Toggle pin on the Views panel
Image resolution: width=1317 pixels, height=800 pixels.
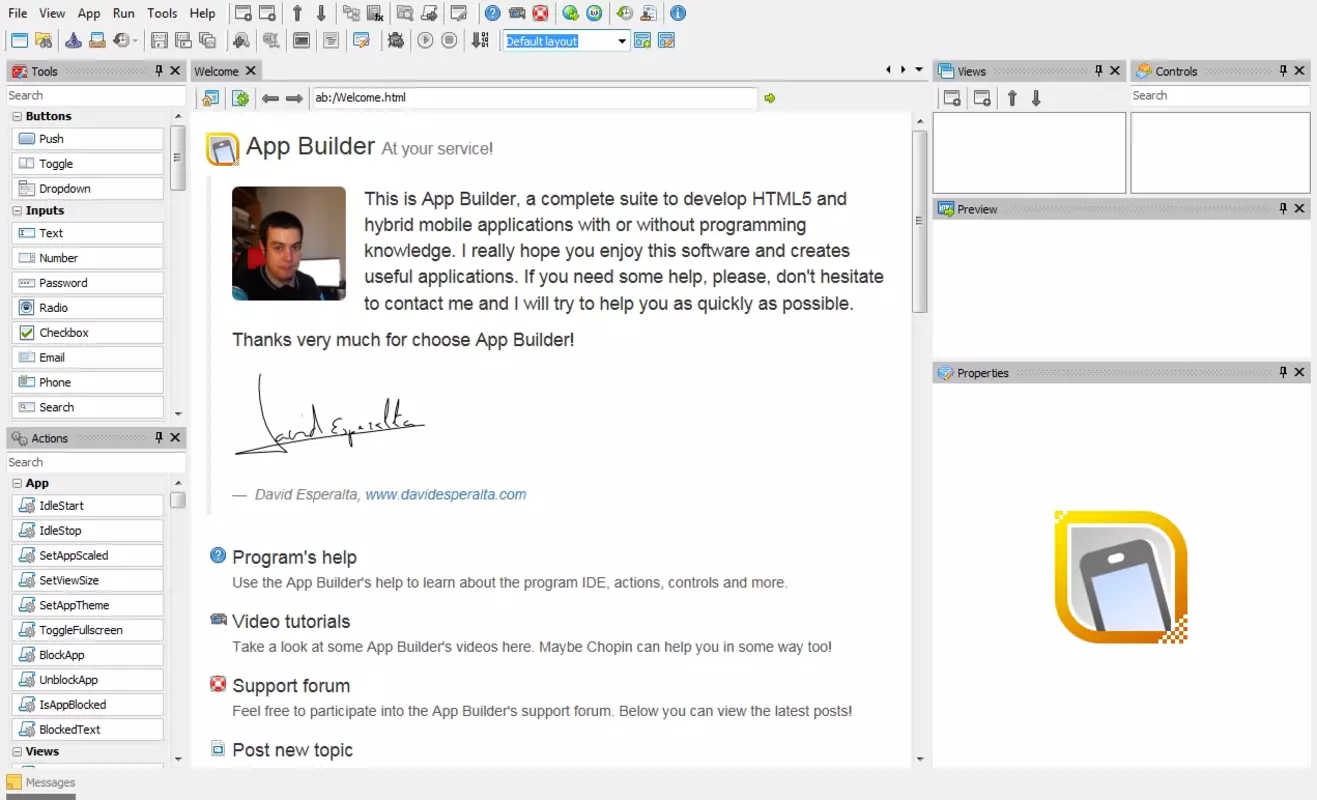click(1098, 71)
